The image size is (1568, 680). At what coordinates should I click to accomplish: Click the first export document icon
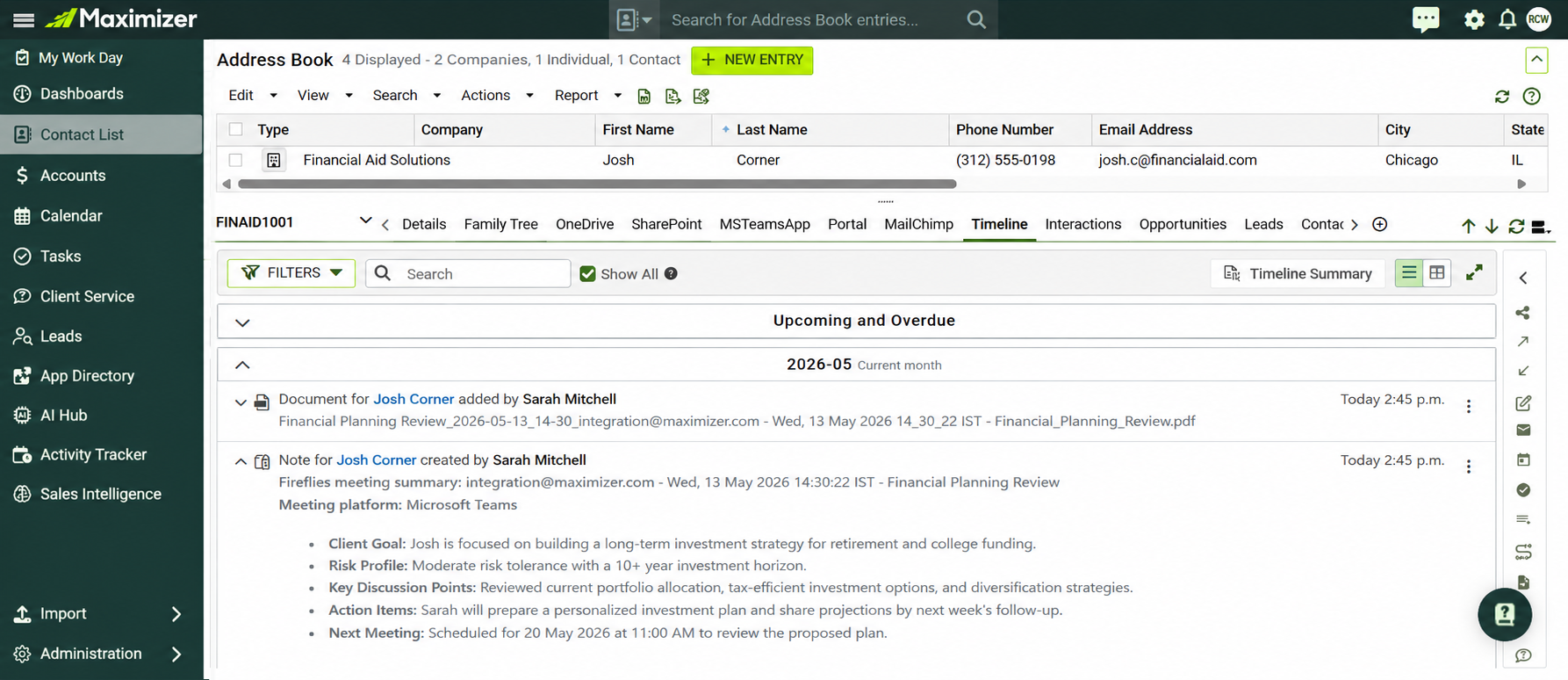(644, 97)
